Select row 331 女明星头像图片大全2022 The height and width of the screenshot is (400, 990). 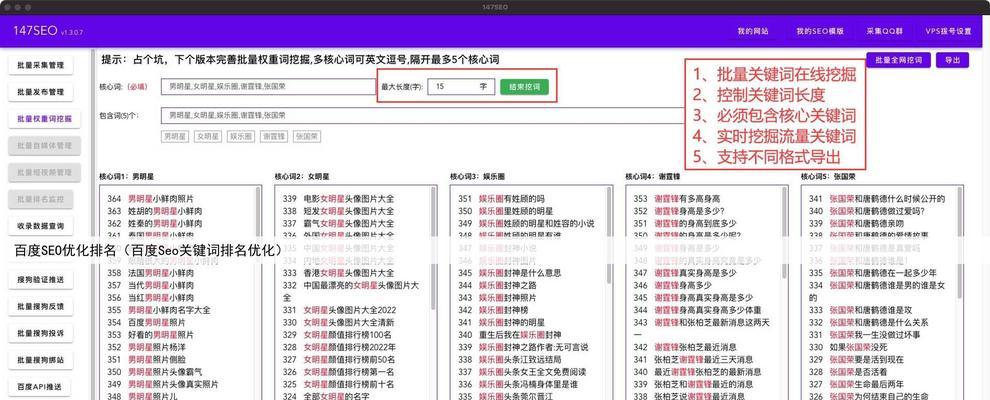tap(339, 310)
